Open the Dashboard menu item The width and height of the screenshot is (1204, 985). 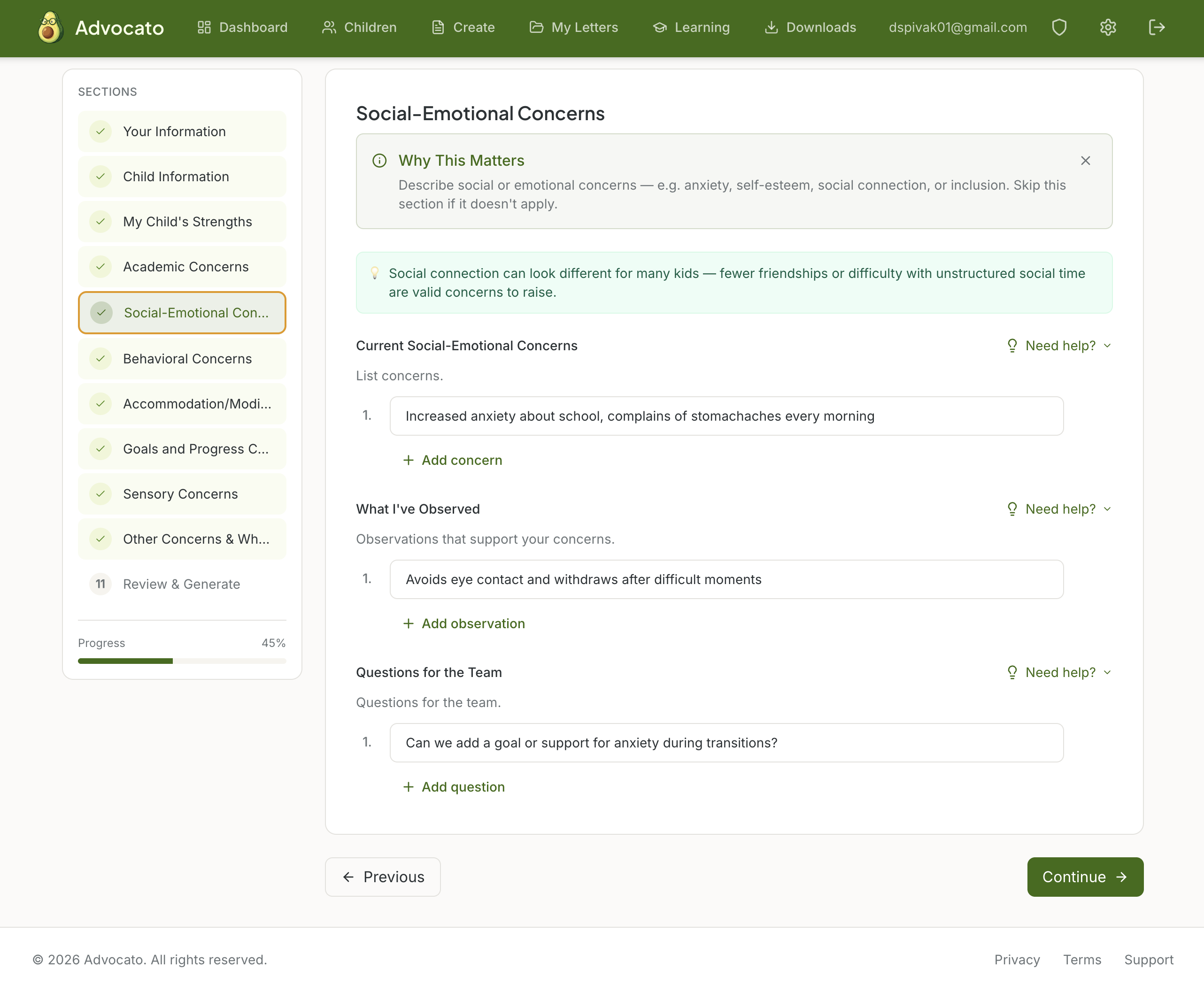click(242, 27)
